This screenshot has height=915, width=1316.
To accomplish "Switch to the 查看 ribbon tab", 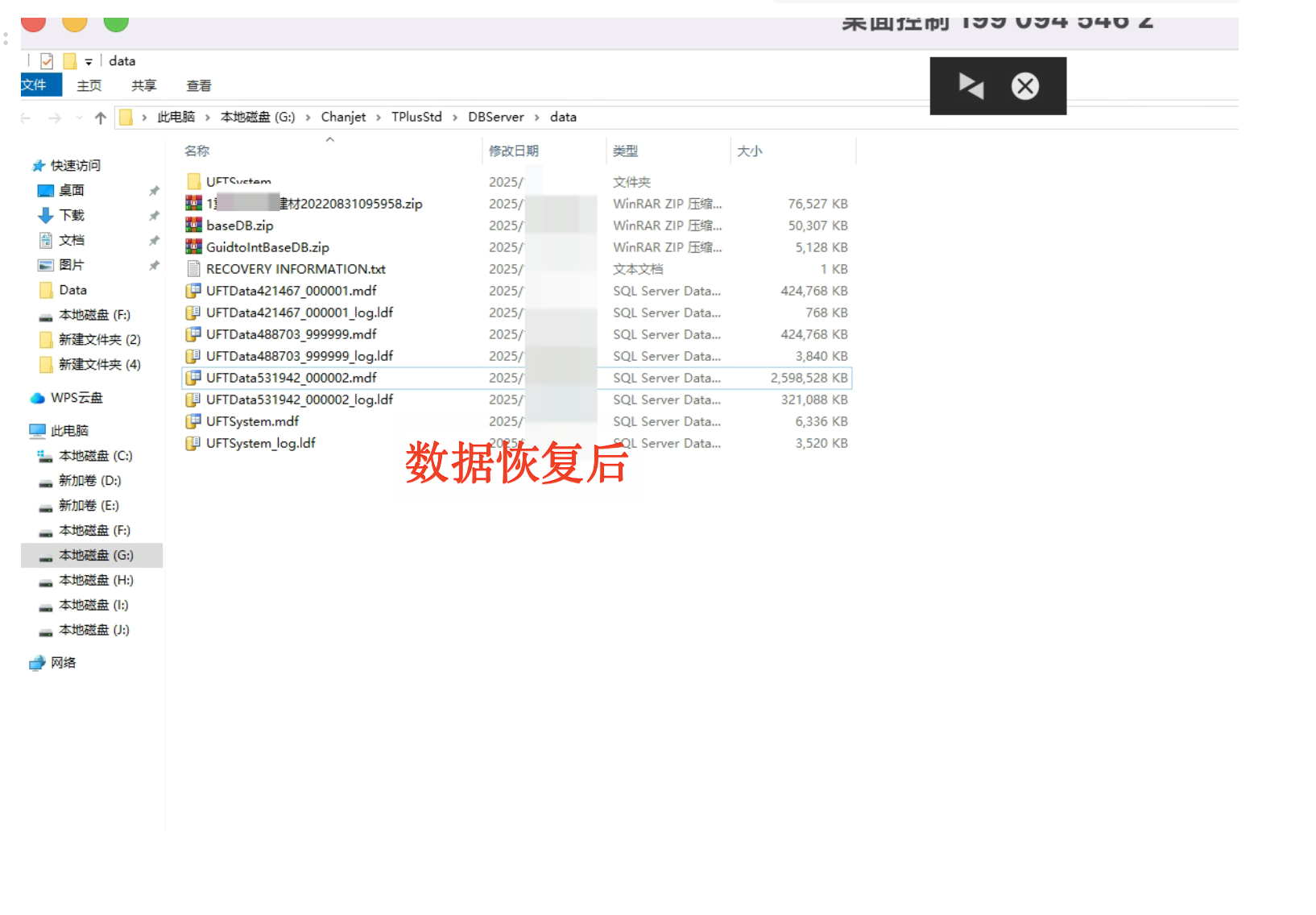I will [199, 85].
